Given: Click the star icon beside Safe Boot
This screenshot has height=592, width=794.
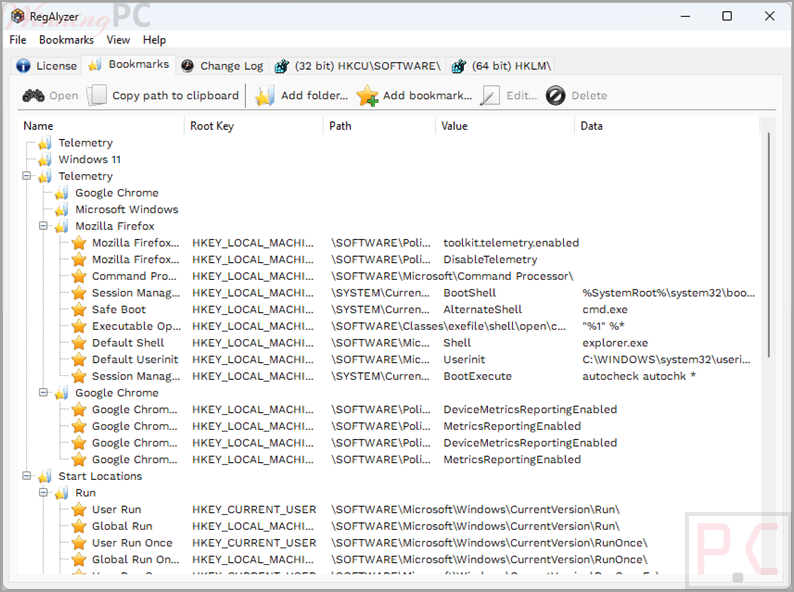Looking at the screenshot, I should pos(78,309).
